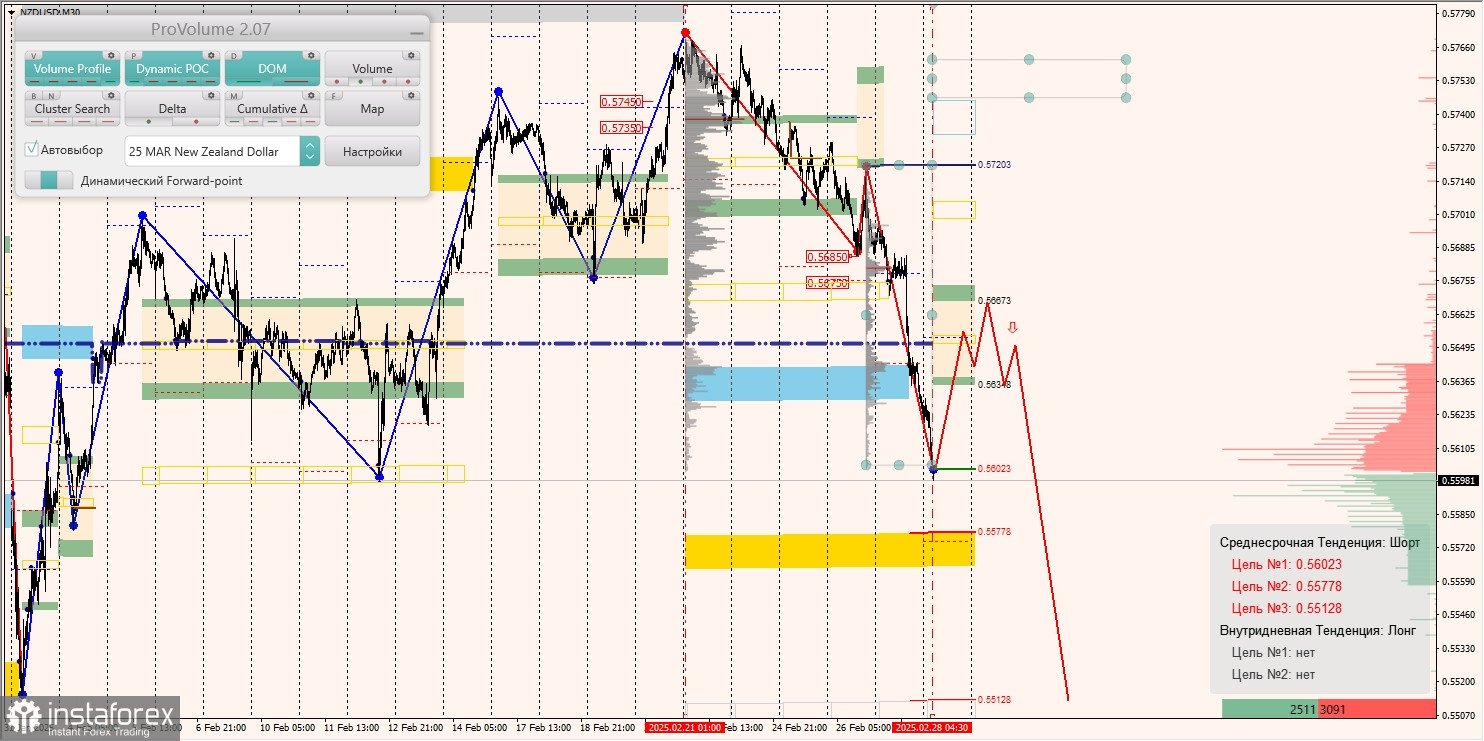Open Cluster Search gear settings
1484x741 pixels.
[x=111, y=95]
